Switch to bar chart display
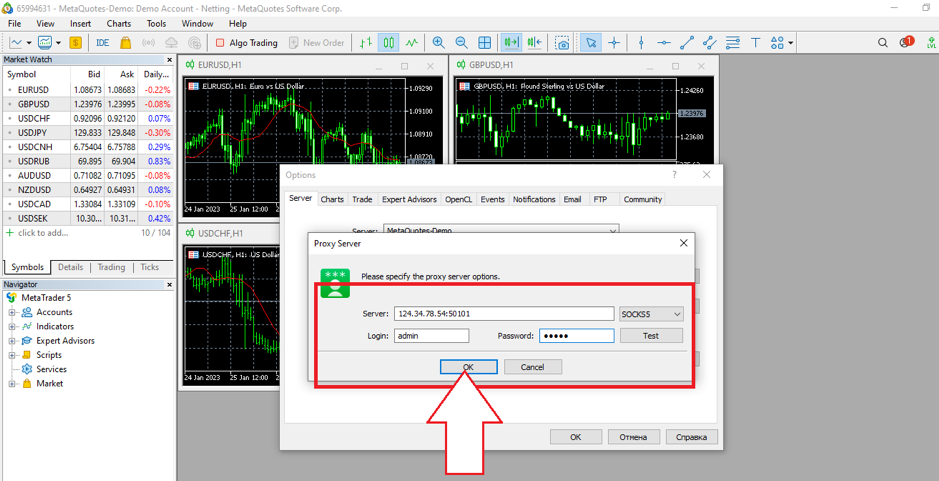 (366, 43)
